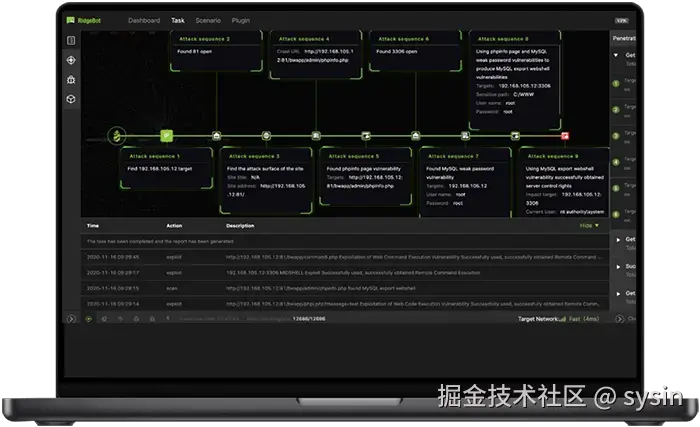Click step 1 circle in Penetration panel
700x427 pixels.
point(616,84)
